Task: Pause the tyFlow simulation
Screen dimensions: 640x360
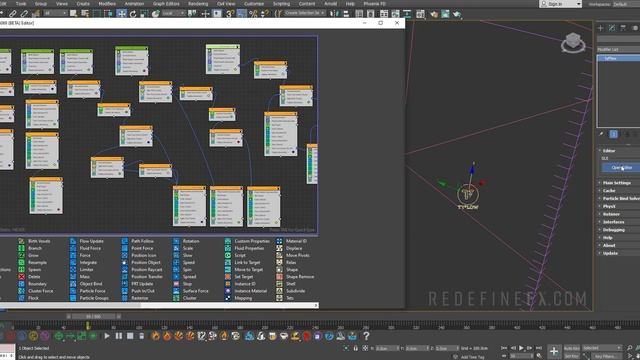Action: pos(118,336)
